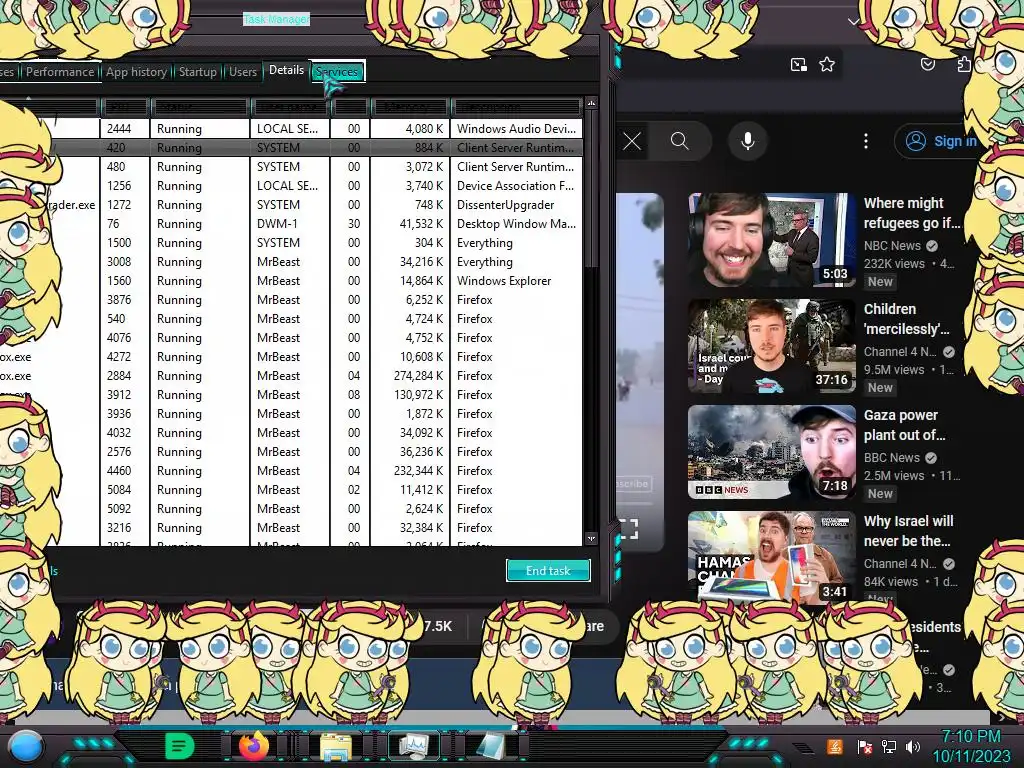
Task: Select the Firefox process using 274,284 K
Action: click(x=291, y=376)
